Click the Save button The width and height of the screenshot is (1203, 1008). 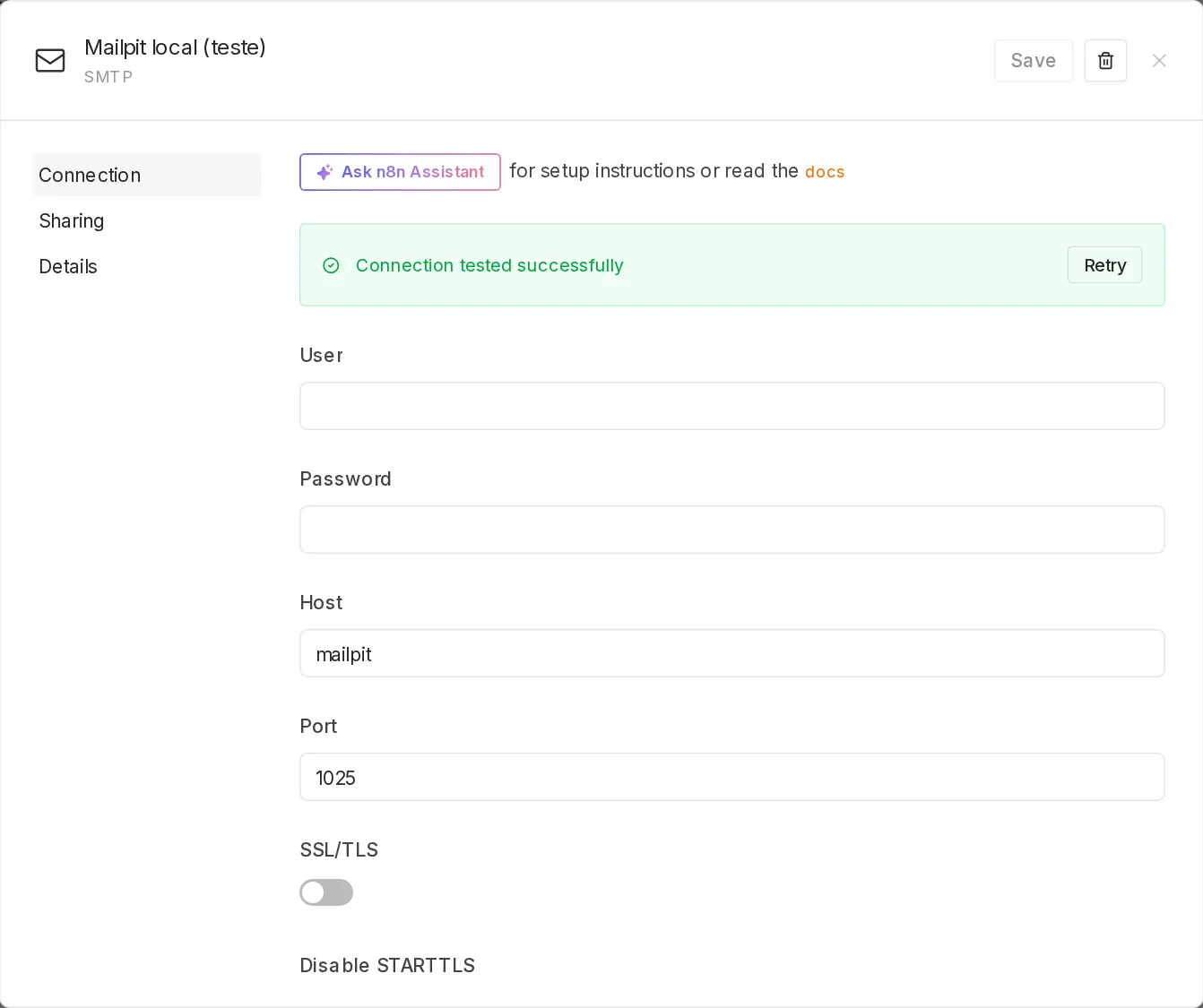click(1034, 60)
